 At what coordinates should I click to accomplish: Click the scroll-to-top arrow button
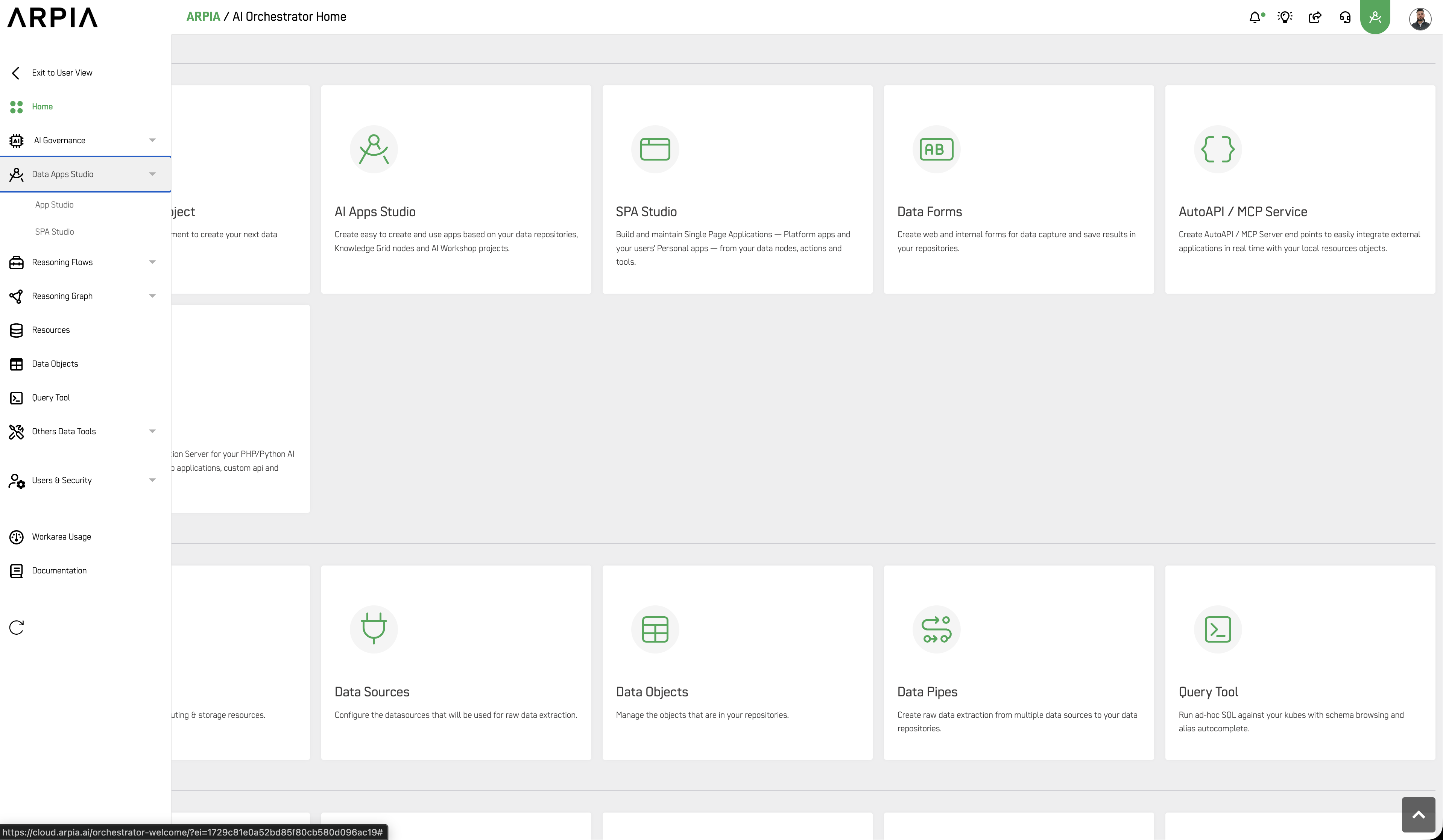tap(1419, 814)
